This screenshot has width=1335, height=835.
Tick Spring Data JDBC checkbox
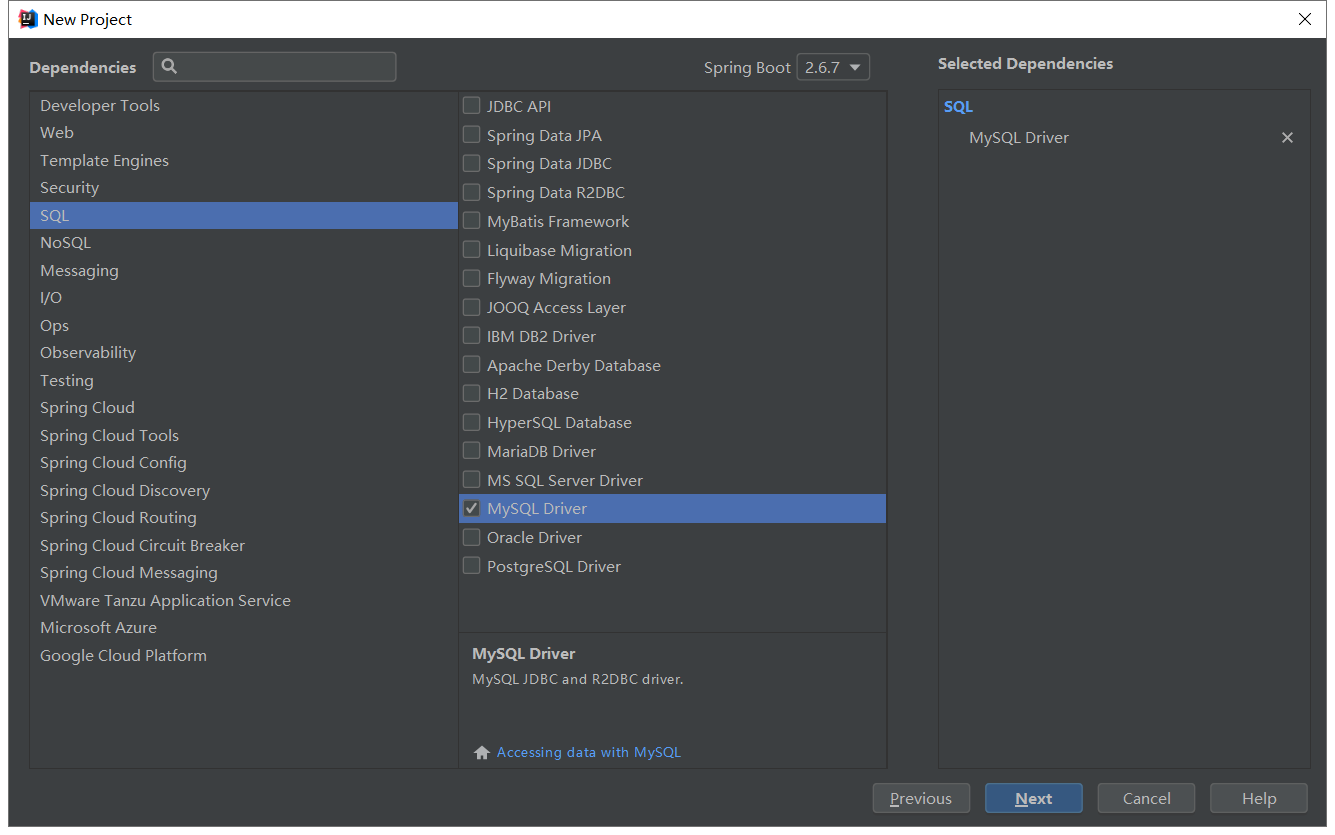pyautogui.click(x=471, y=163)
